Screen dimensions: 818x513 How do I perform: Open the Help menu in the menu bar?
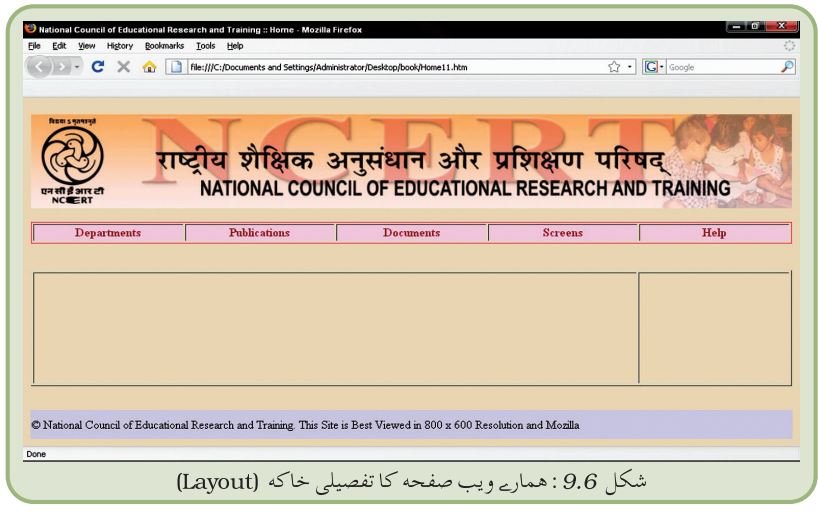tap(235, 46)
